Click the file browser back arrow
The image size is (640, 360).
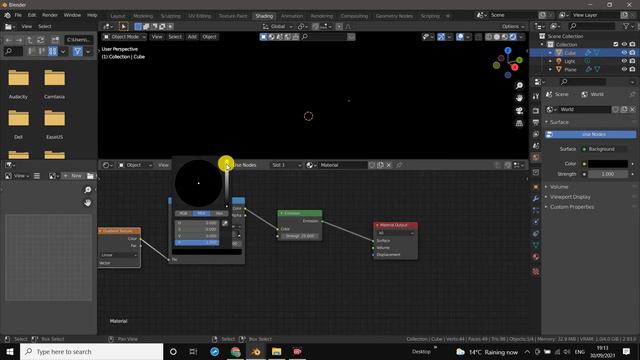[x=9, y=40]
